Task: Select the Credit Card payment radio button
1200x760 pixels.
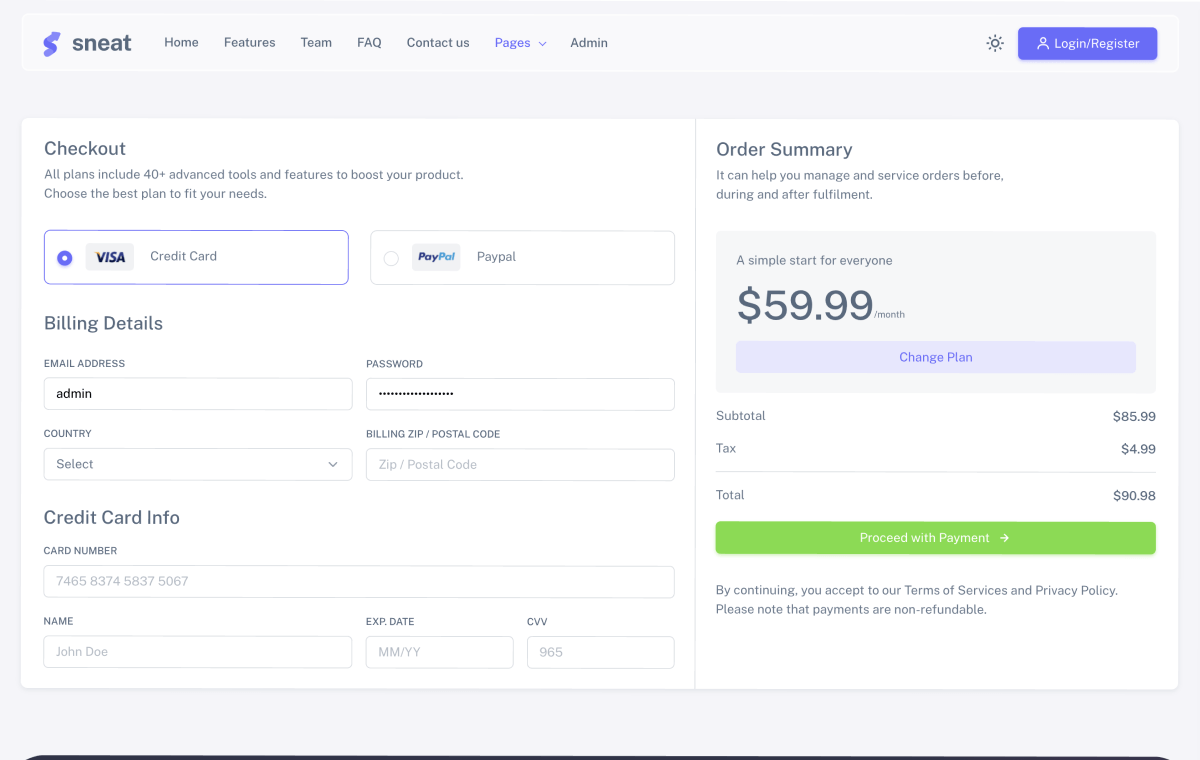Action: coord(64,257)
